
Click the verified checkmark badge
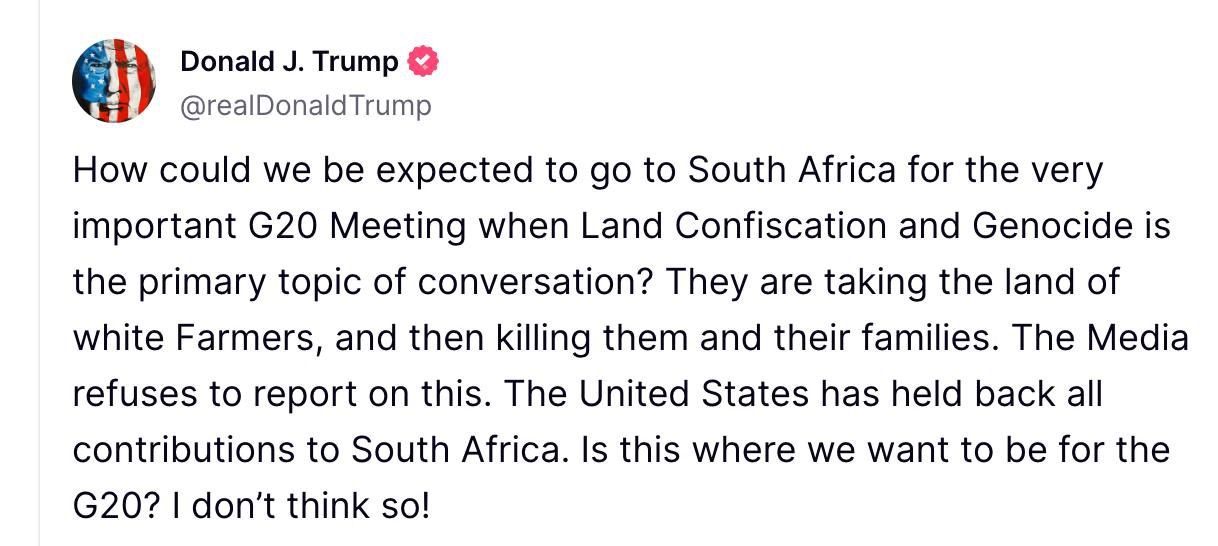coord(423,62)
